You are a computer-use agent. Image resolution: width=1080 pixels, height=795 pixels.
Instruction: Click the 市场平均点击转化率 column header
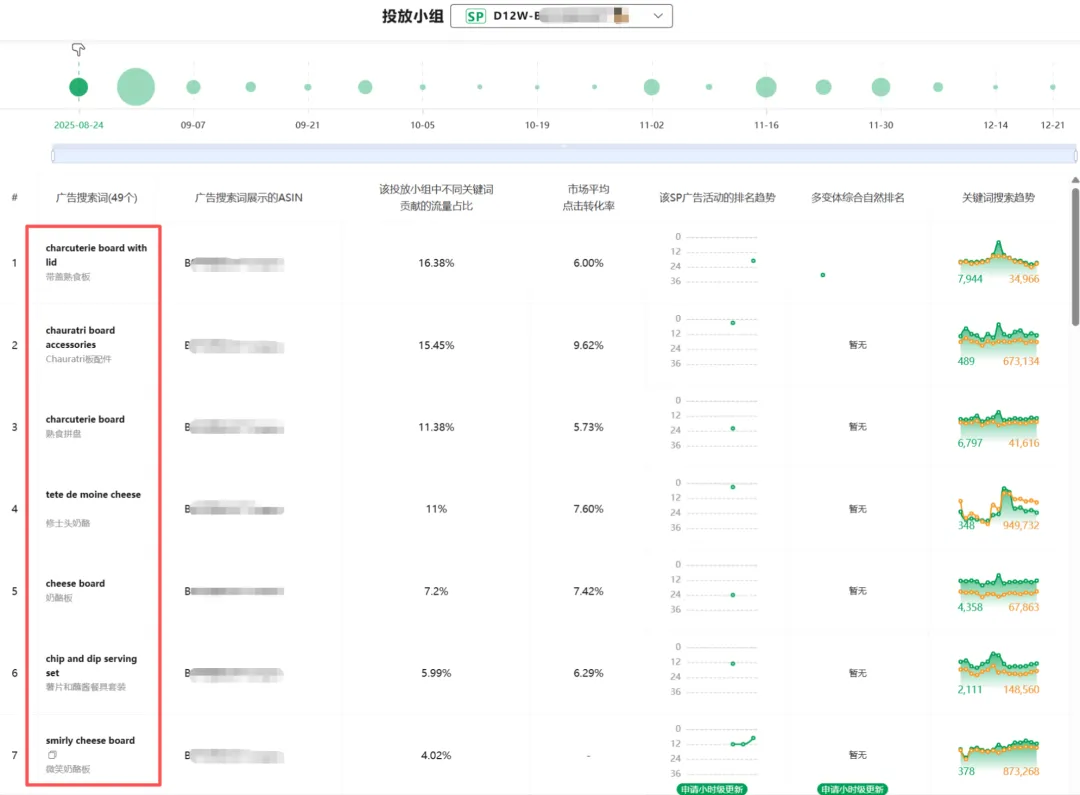pyautogui.click(x=588, y=197)
